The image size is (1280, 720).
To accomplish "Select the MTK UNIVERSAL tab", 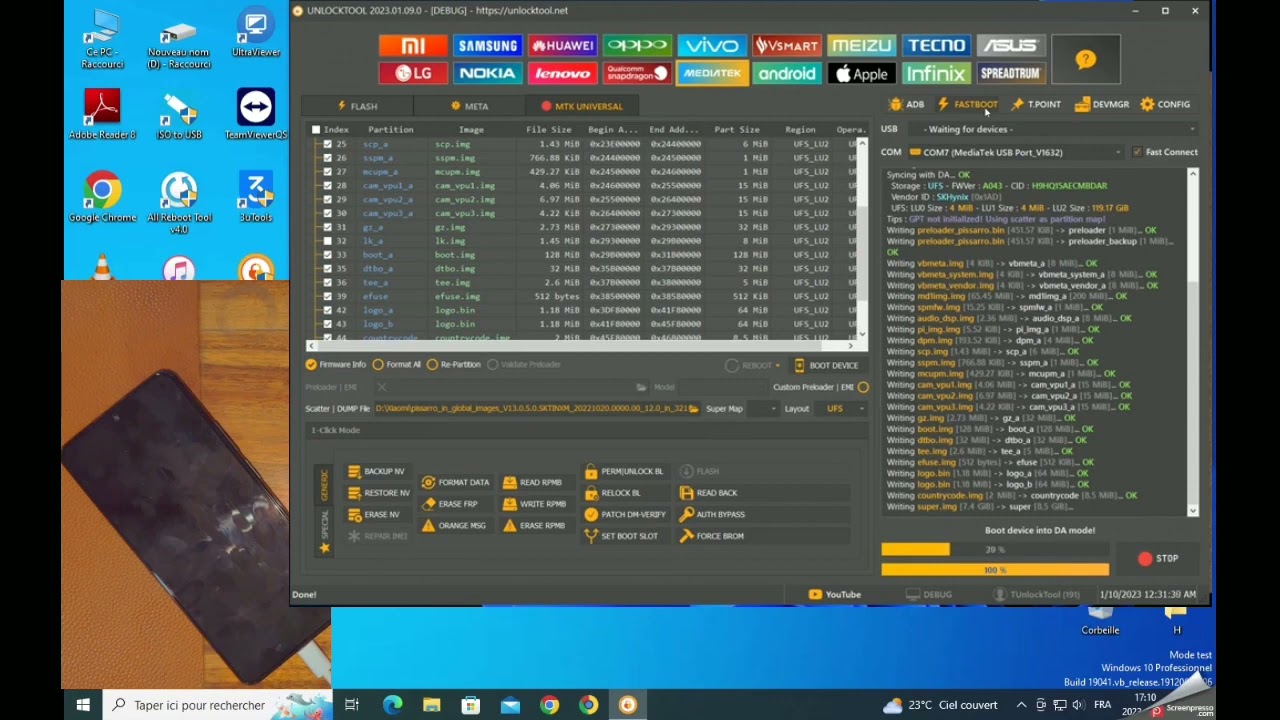I will click(x=582, y=106).
